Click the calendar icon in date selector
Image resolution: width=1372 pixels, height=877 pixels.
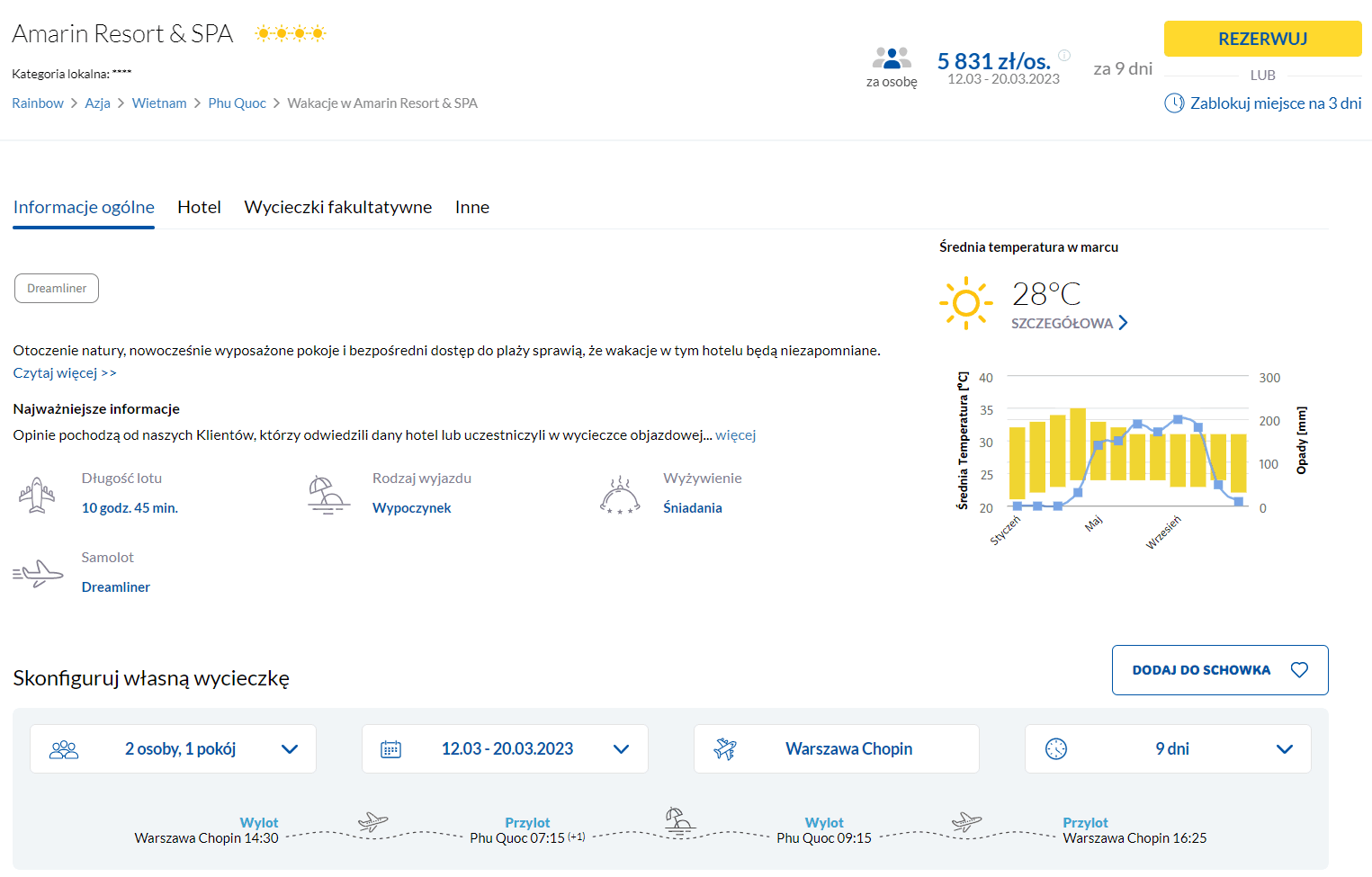(390, 749)
